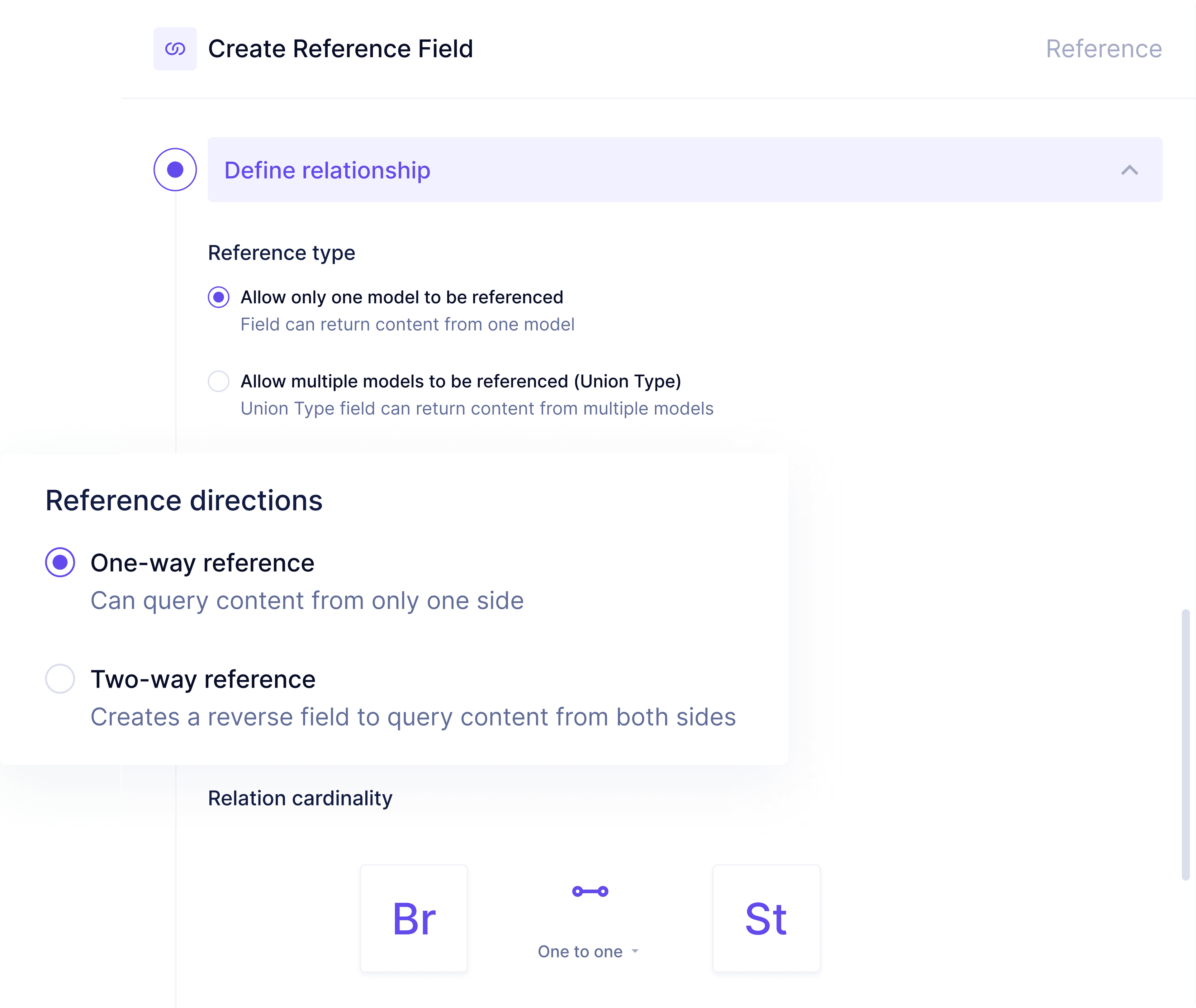
Task: Open the One to one cardinality dropdown
Action: tap(581, 951)
